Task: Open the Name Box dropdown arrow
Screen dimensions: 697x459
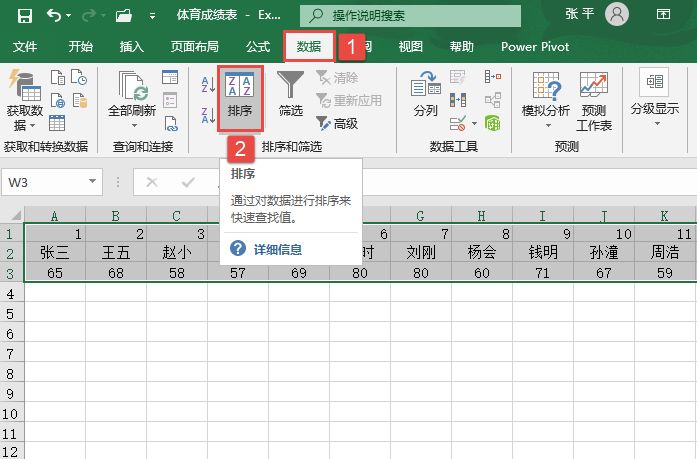Action: [92, 181]
